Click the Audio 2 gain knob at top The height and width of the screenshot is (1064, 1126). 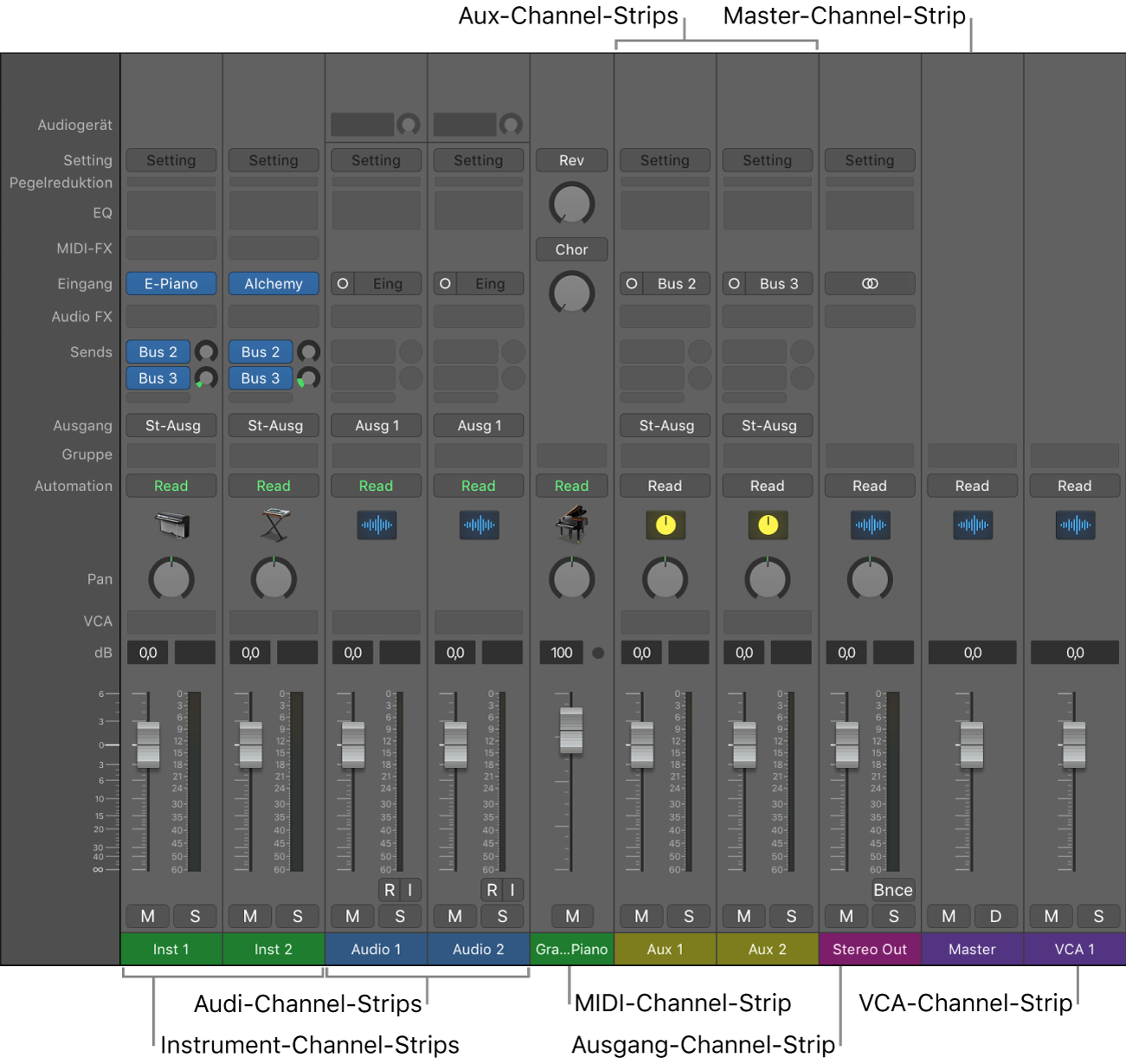(511, 125)
